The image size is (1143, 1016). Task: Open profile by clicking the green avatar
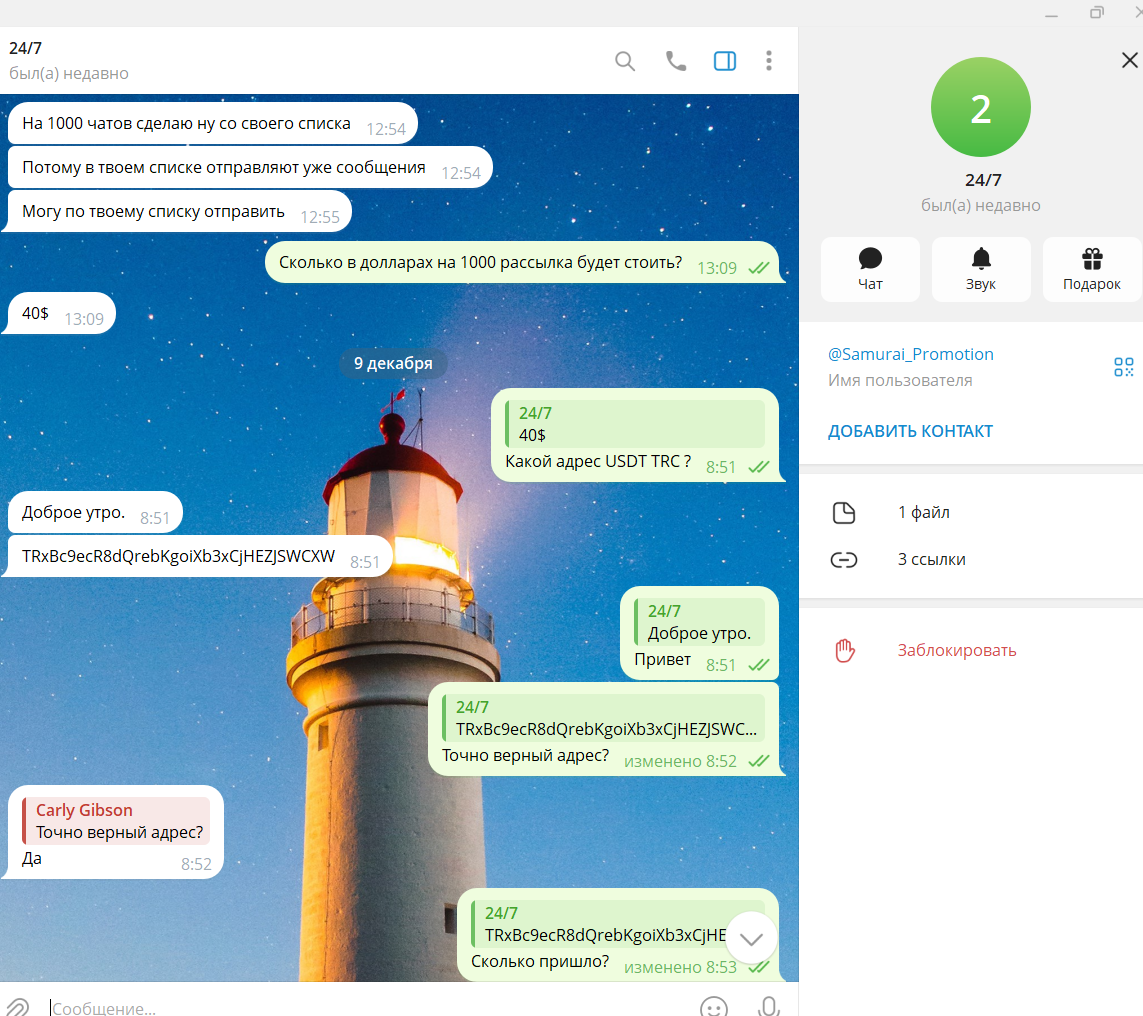click(x=980, y=107)
